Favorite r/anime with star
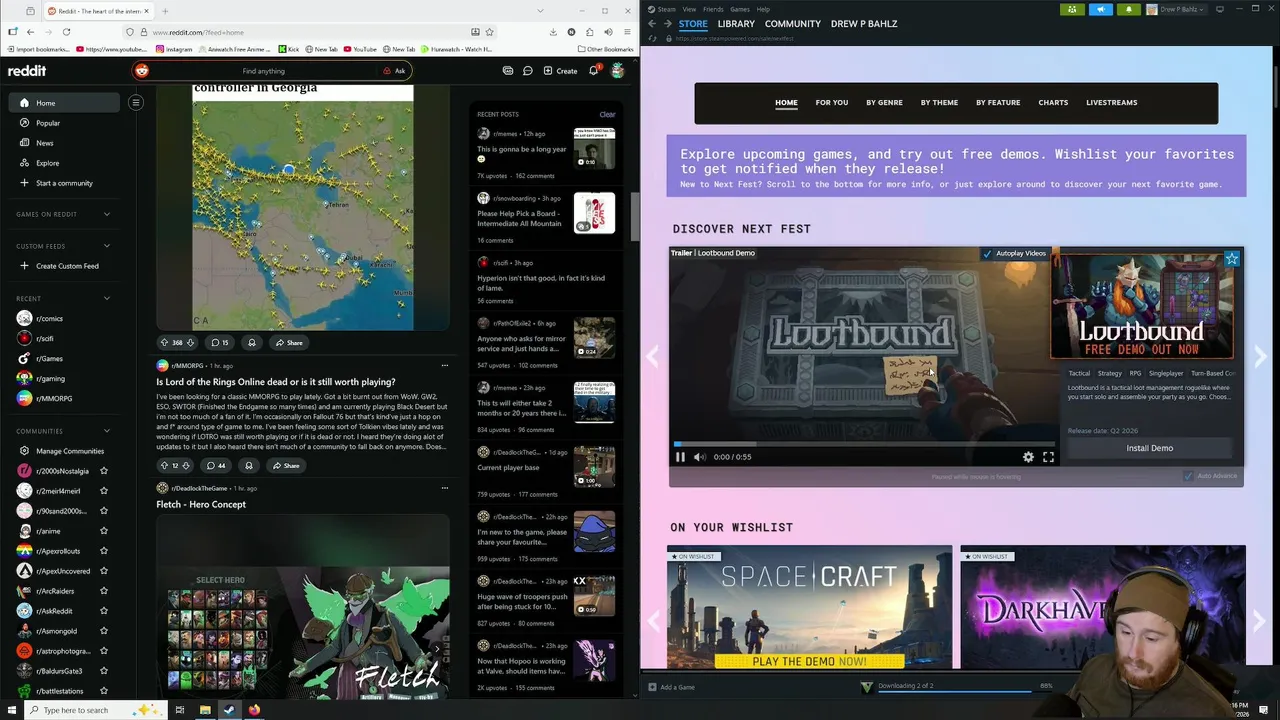 click(x=104, y=531)
